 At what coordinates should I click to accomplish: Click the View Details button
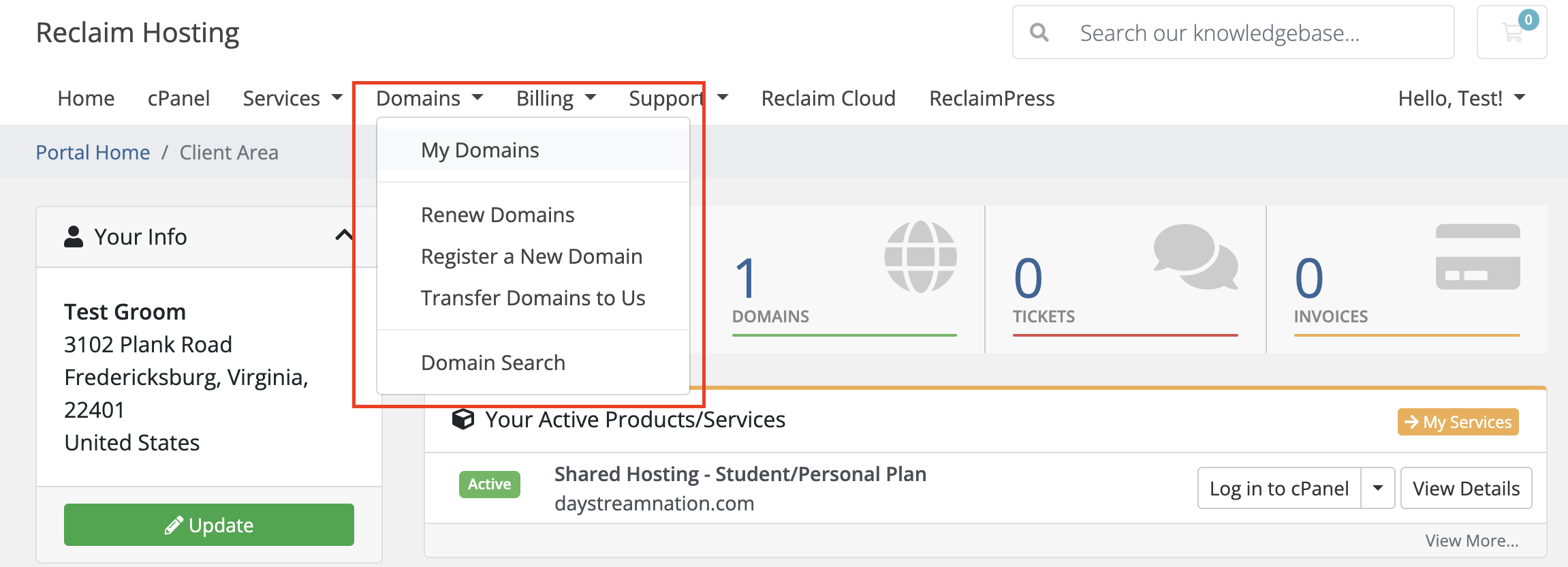[x=1466, y=488]
